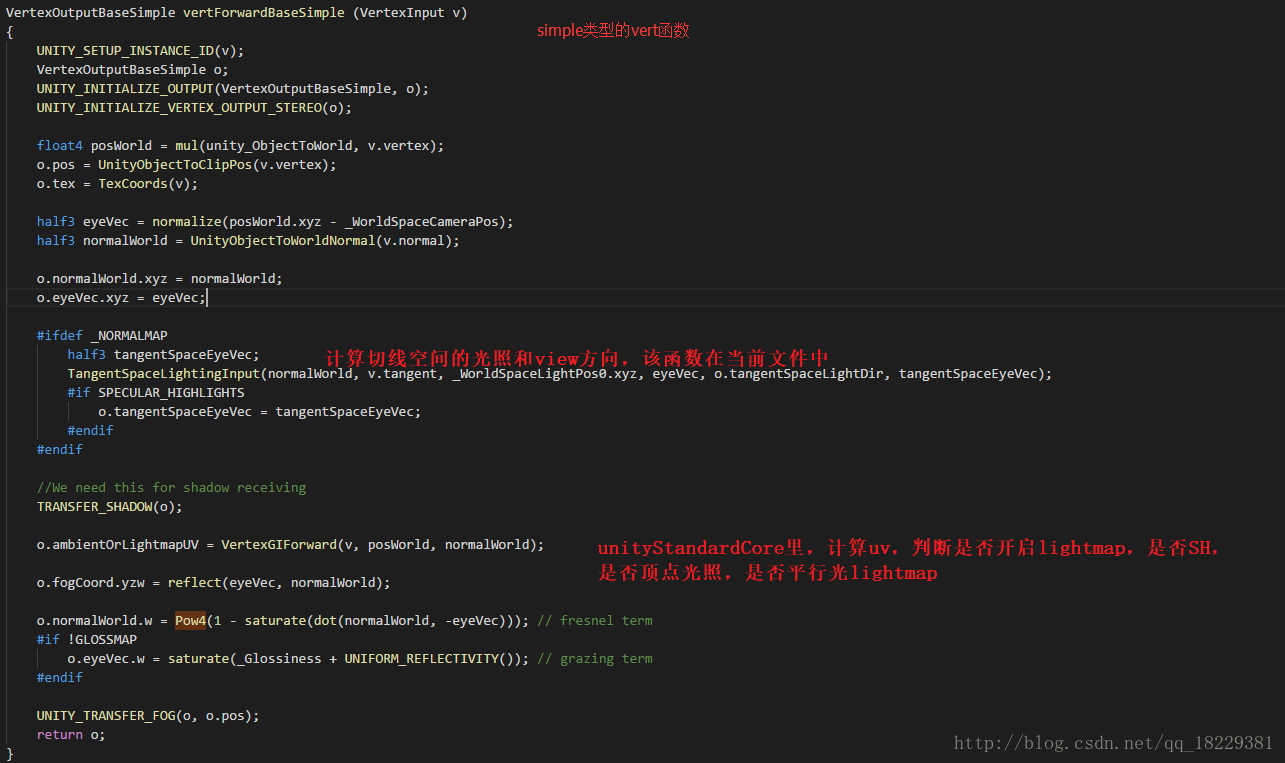Image resolution: width=1285 pixels, height=763 pixels.
Task: Click the float4 keyword
Action: [59, 146]
